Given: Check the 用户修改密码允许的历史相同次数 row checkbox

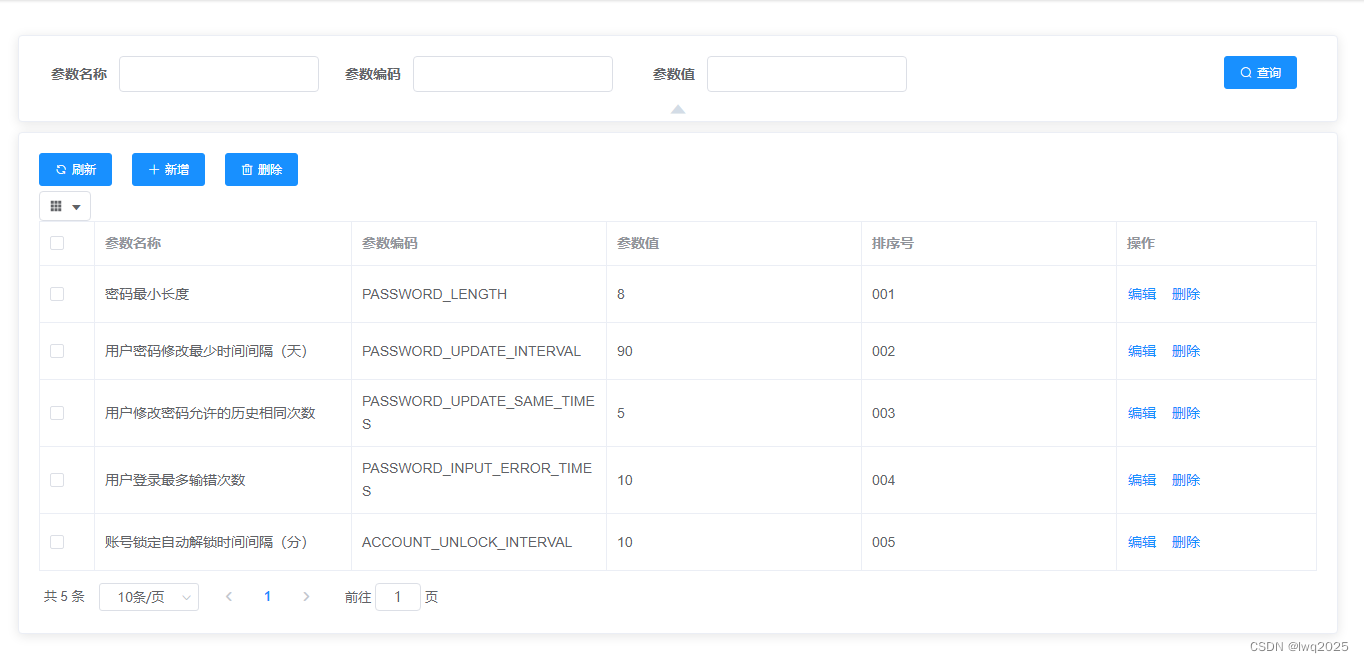Looking at the screenshot, I should click(57, 413).
